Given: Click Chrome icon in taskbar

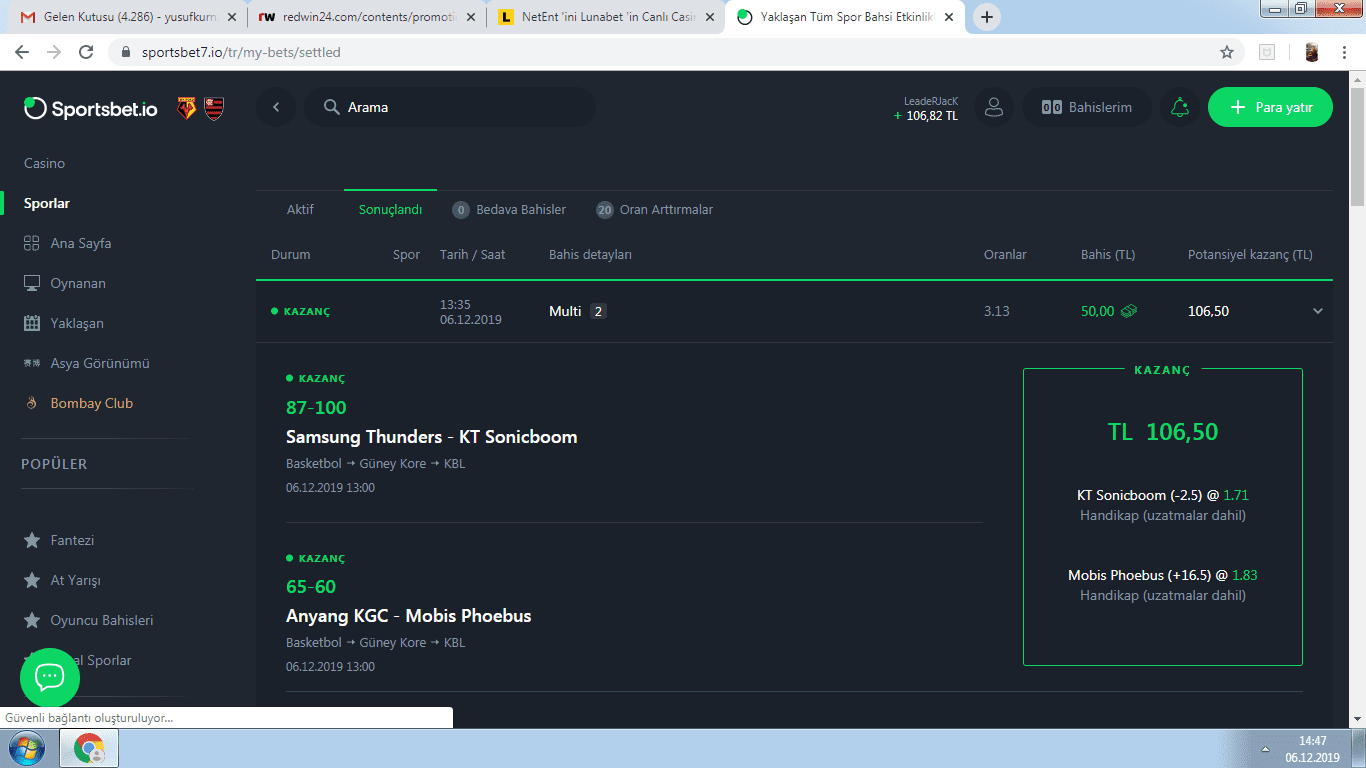Looking at the screenshot, I should (x=89, y=748).
